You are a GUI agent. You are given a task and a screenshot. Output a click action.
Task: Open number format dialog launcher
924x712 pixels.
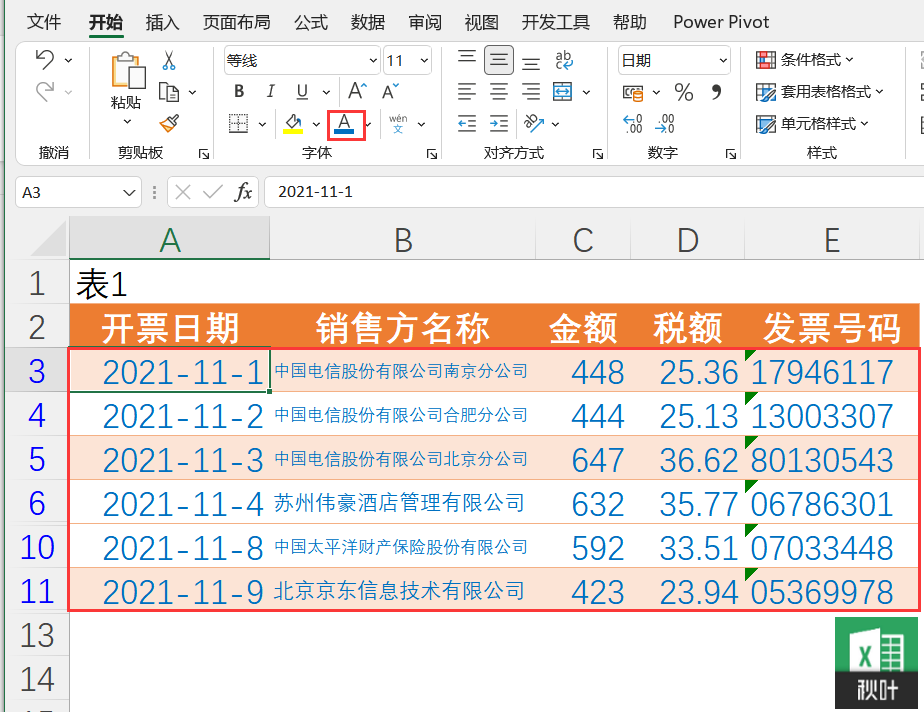[731, 154]
